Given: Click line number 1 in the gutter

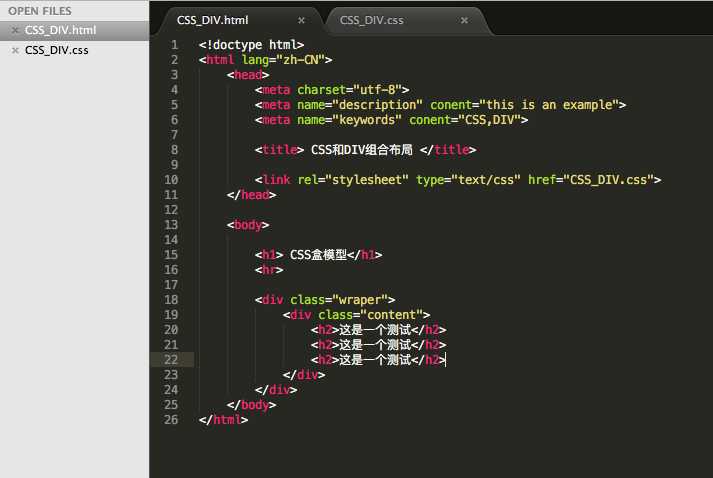Looking at the screenshot, I should 175,45.
